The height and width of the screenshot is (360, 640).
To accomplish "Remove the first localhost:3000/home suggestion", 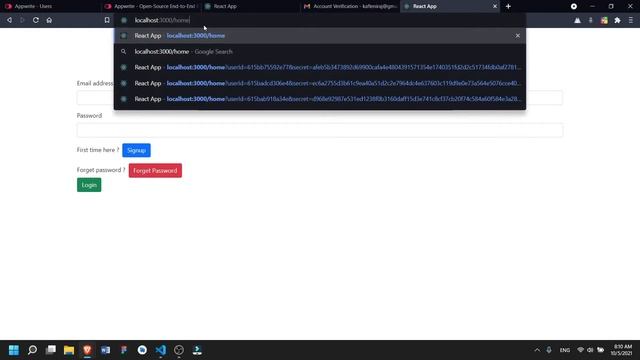I will [518, 36].
